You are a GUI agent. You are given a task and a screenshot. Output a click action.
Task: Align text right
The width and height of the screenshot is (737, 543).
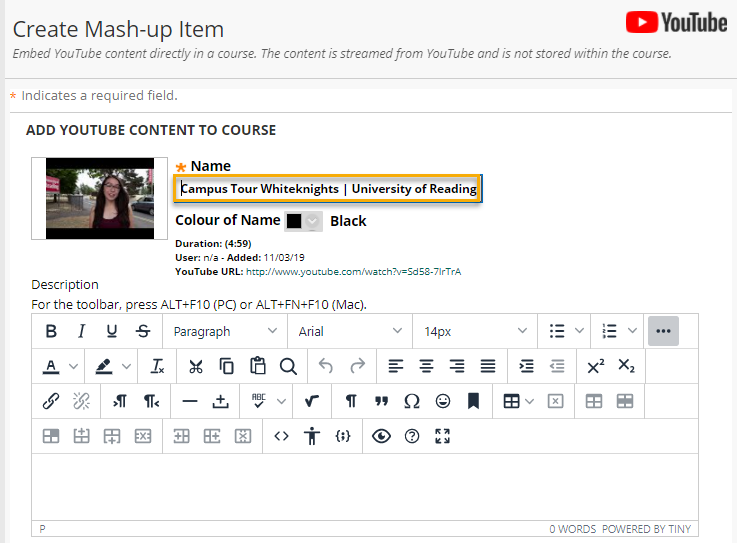(x=457, y=366)
